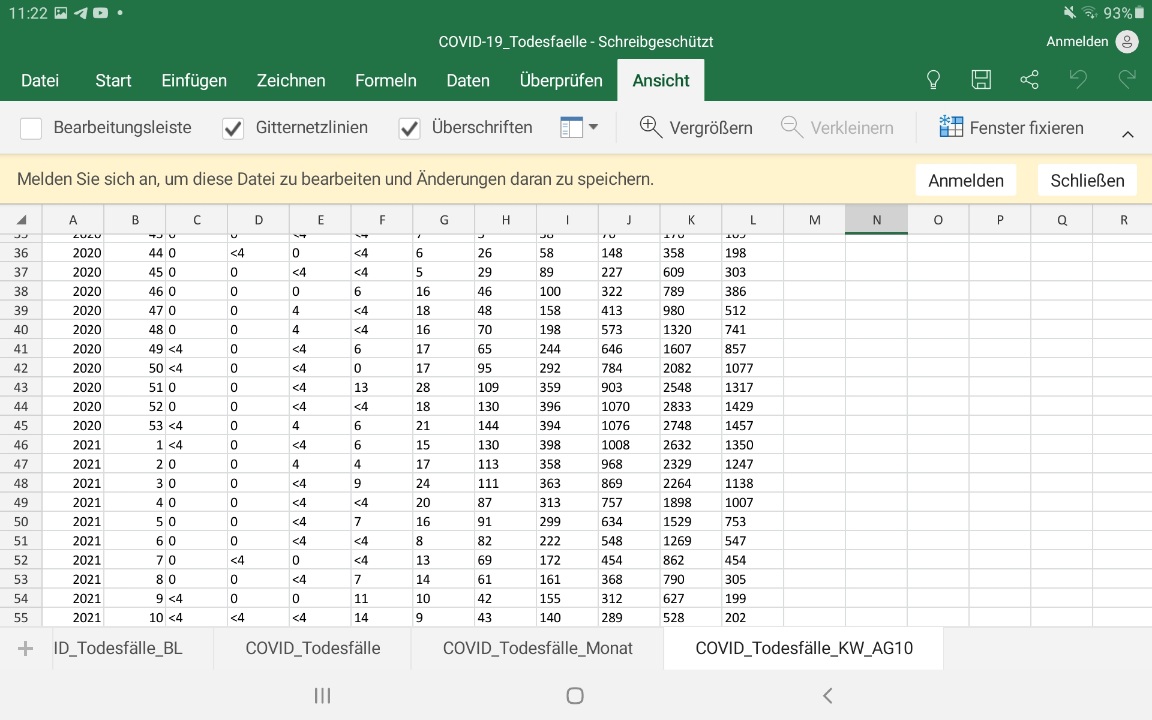Click the save file icon

(x=981, y=80)
